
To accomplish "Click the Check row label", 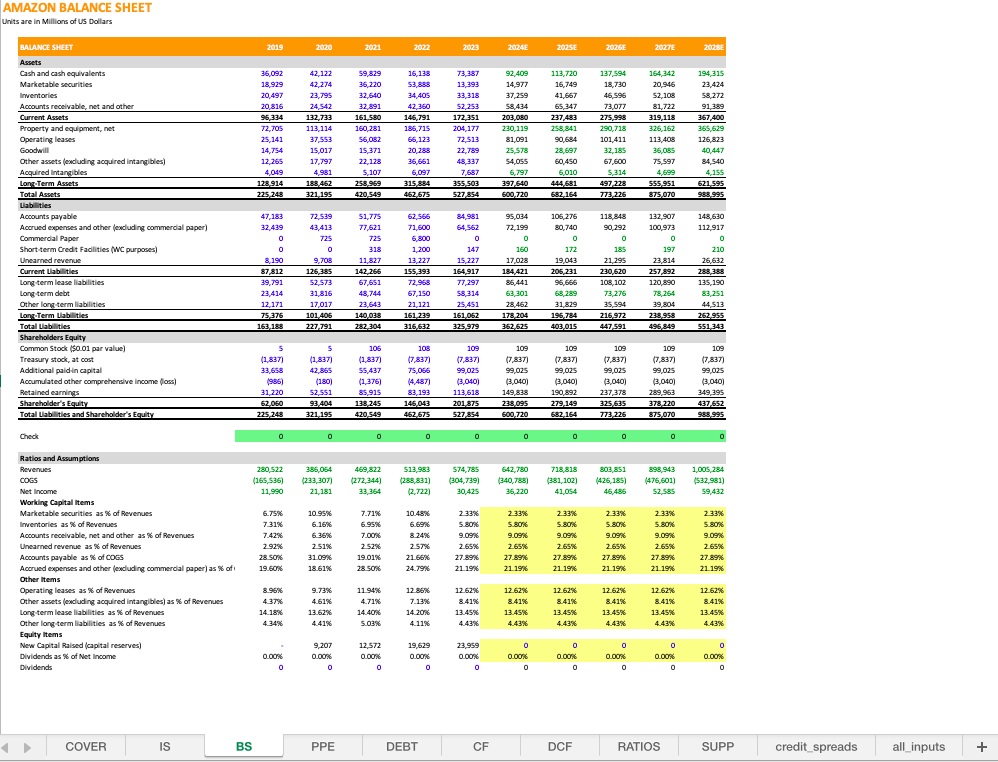I will coord(29,437).
